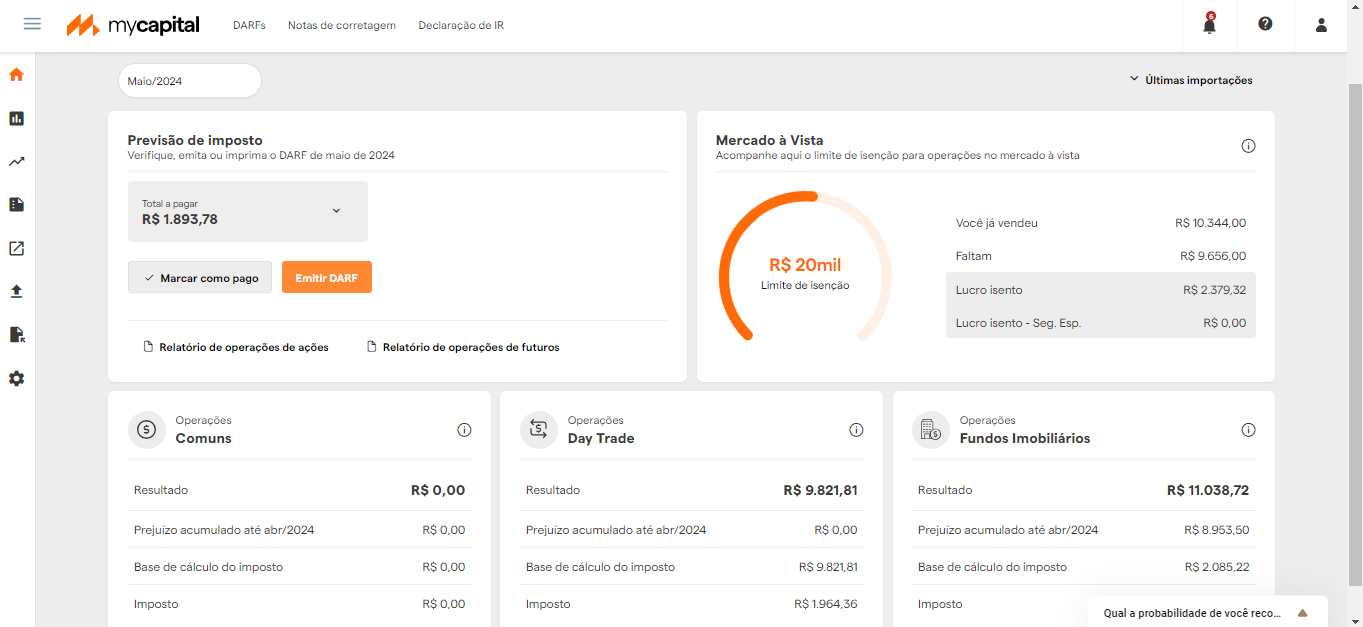Click the mycapital logo
The image size is (1363, 627).
(x=133, y=25)
